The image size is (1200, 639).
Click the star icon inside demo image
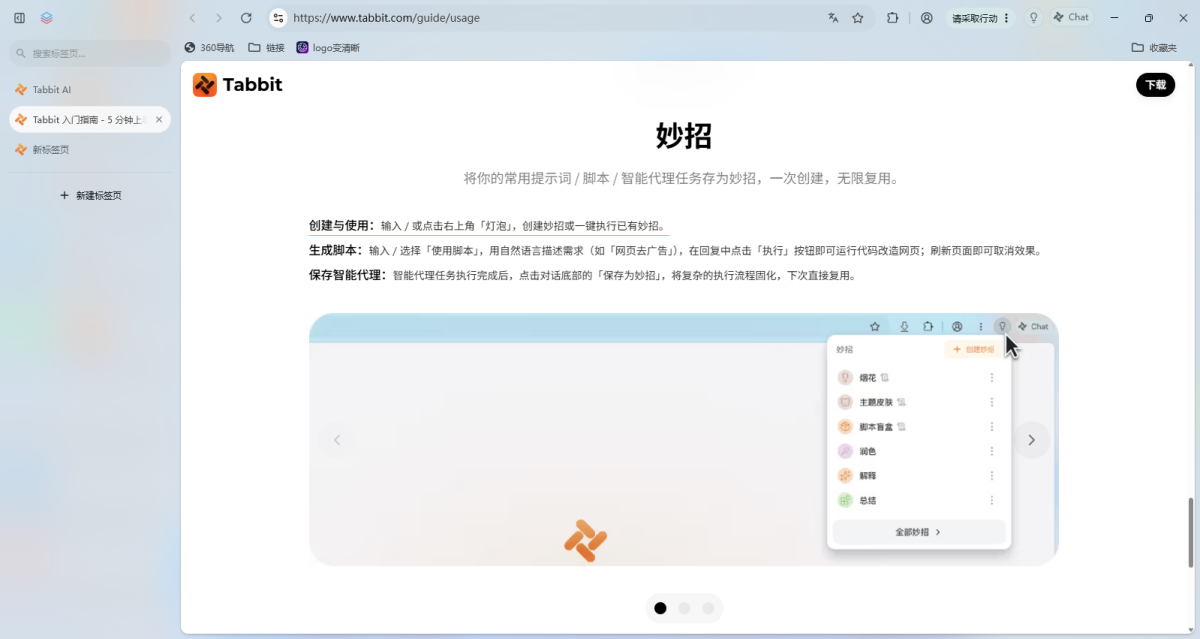[875, 327]
